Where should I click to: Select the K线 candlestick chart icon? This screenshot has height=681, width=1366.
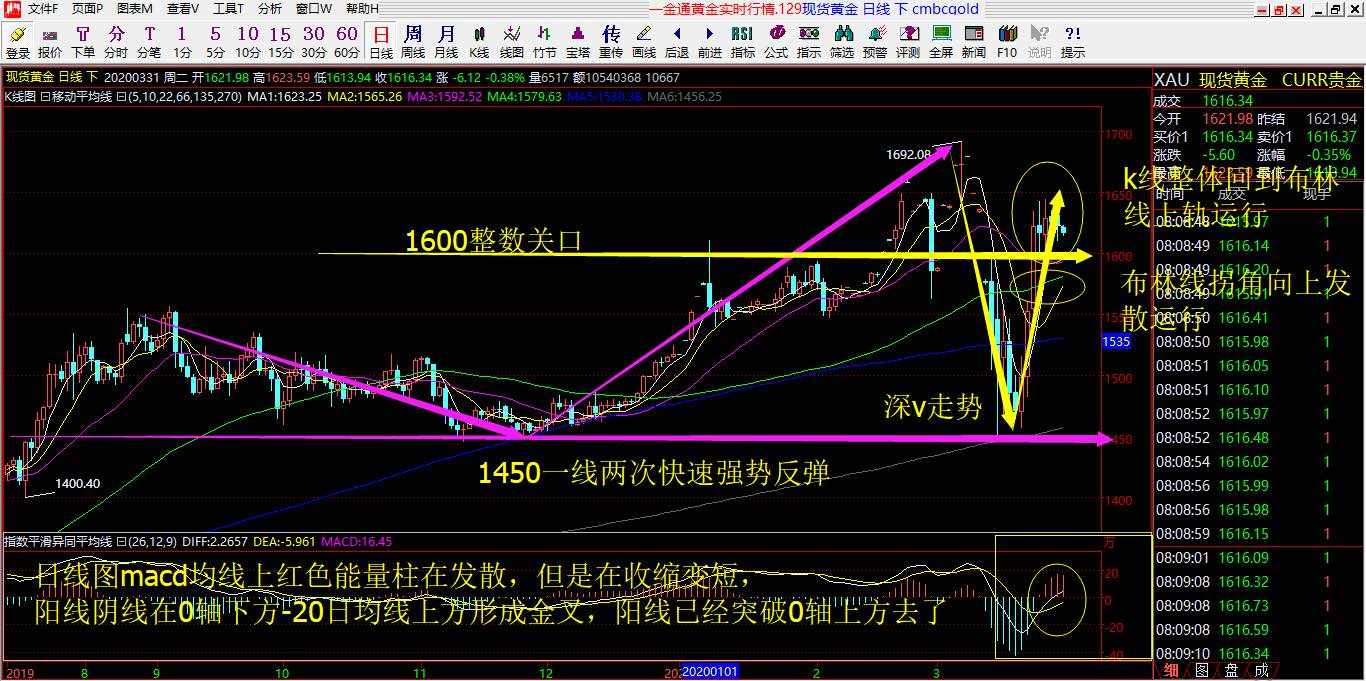pyautogui.click(x=479, y=42)
